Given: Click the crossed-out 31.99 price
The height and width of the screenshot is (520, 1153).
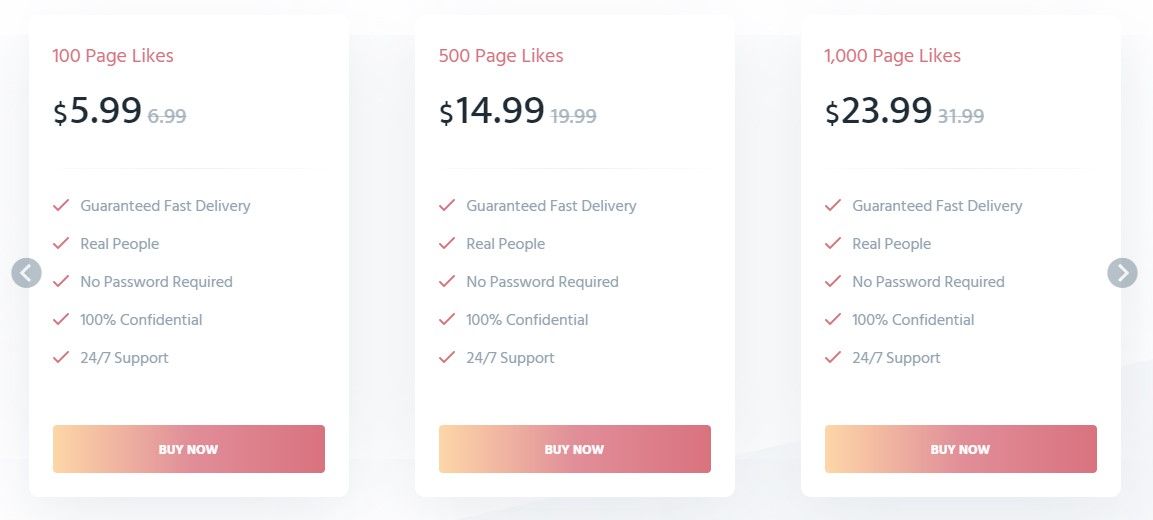Looking at the screenshot, I should coord(961,116).
